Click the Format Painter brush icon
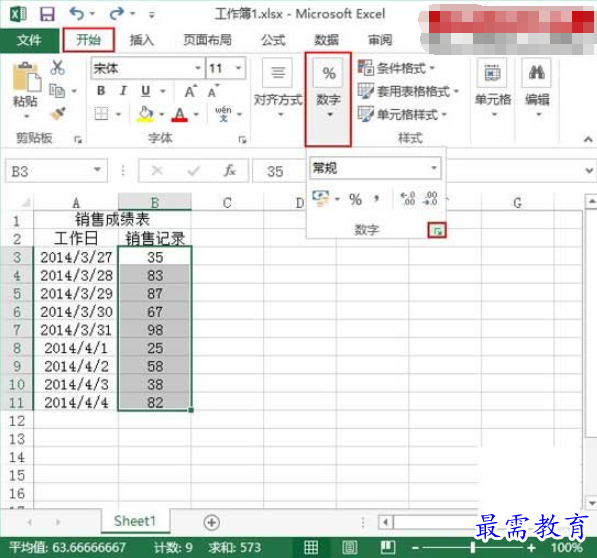This screenshot has width=597, height=558. point(58,113)
